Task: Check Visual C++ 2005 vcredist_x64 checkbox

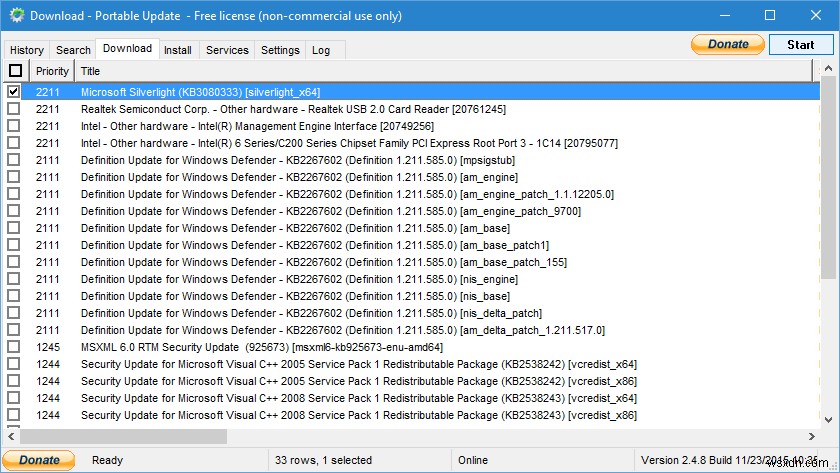Action: 13,364
